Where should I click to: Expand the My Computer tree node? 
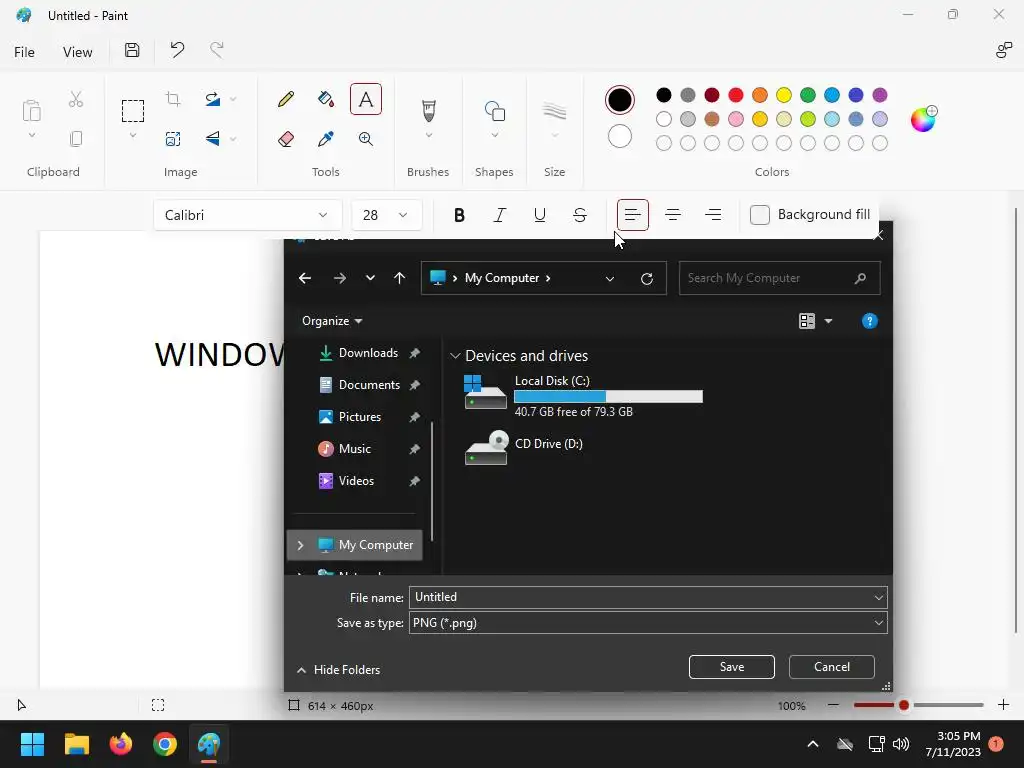(x=300, y=545)
